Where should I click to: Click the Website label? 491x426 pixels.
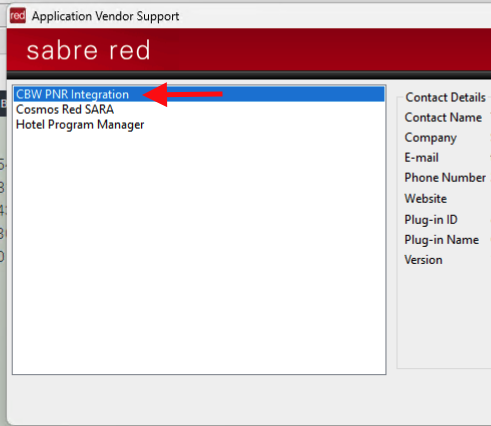426,199
